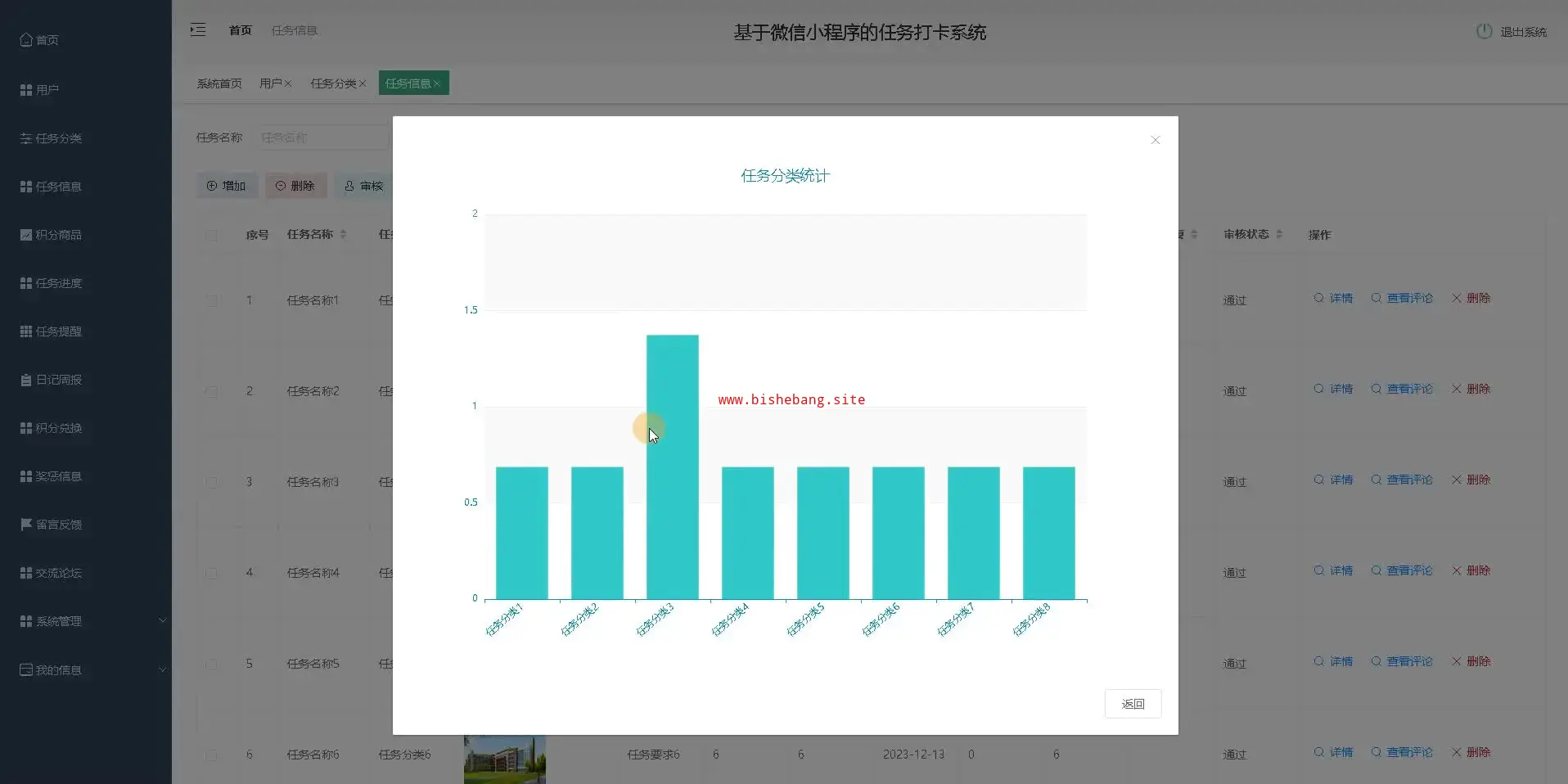
Task: Switch to the 任务分类 page tab
Action: (x=332, y=83)
